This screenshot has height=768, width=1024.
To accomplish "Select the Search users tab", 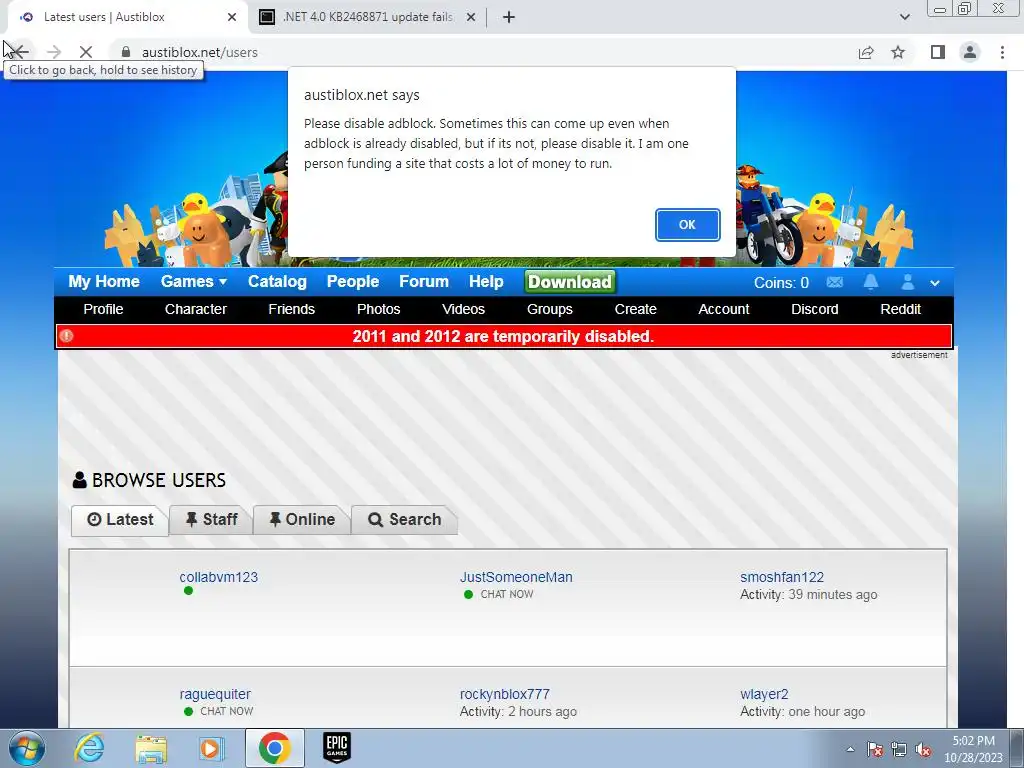I will pyautogui.click(x=404, y=519).
